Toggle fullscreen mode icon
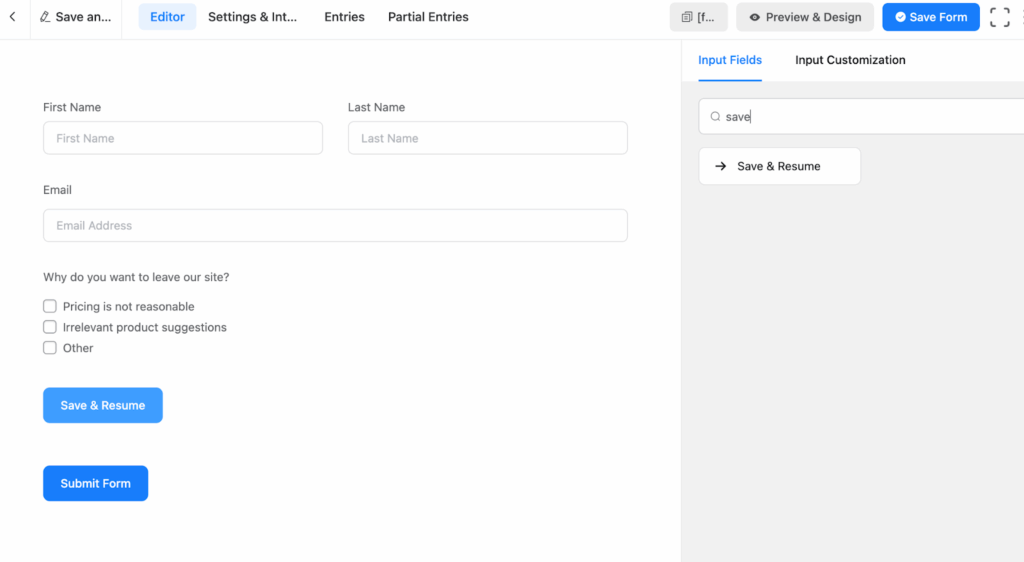Screen dimensions: 1024x562 999,17
